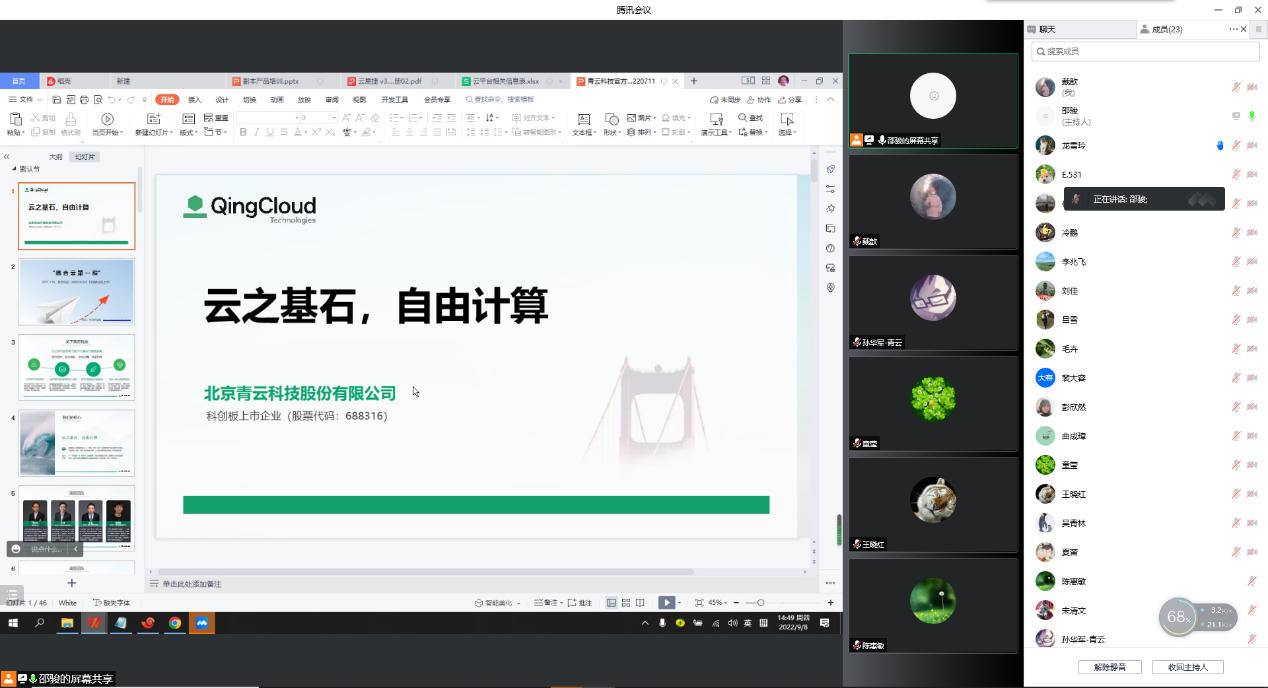The width and height of the screenshot is (1268, 688).
Task: Open Chrome from the taskbar
Action: coord(175,623)
